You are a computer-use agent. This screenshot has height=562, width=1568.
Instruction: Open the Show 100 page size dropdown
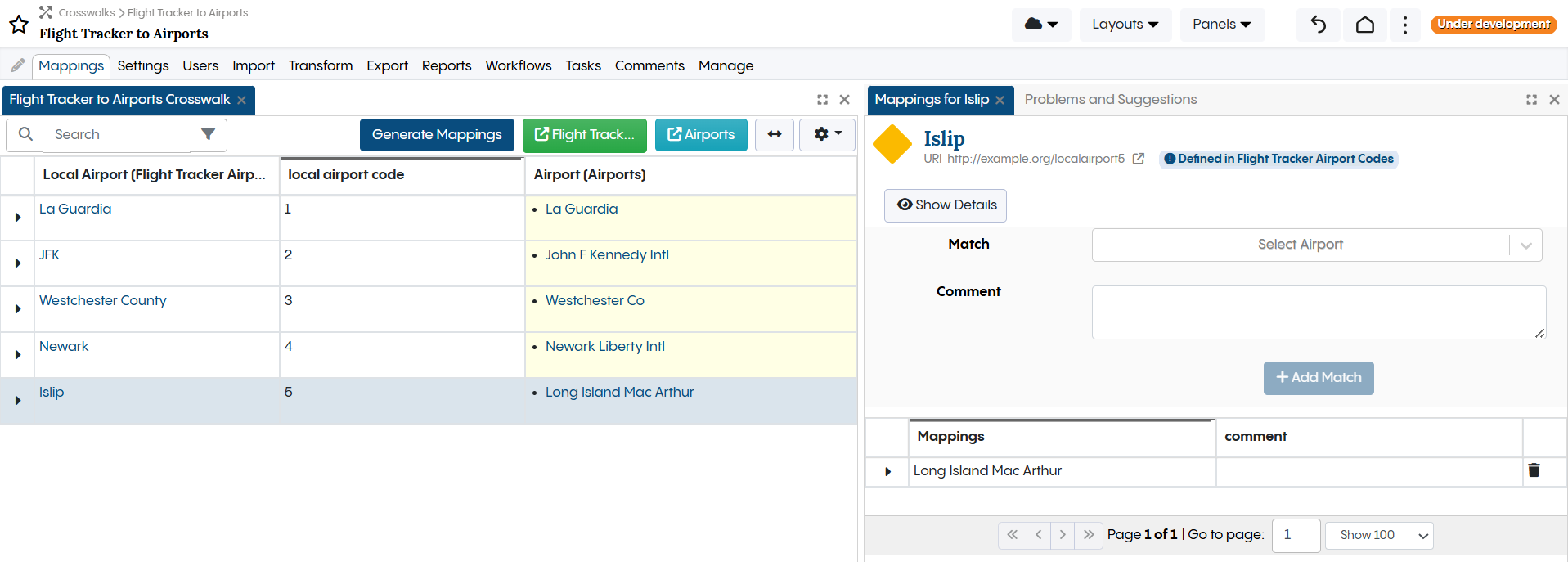1379,535
